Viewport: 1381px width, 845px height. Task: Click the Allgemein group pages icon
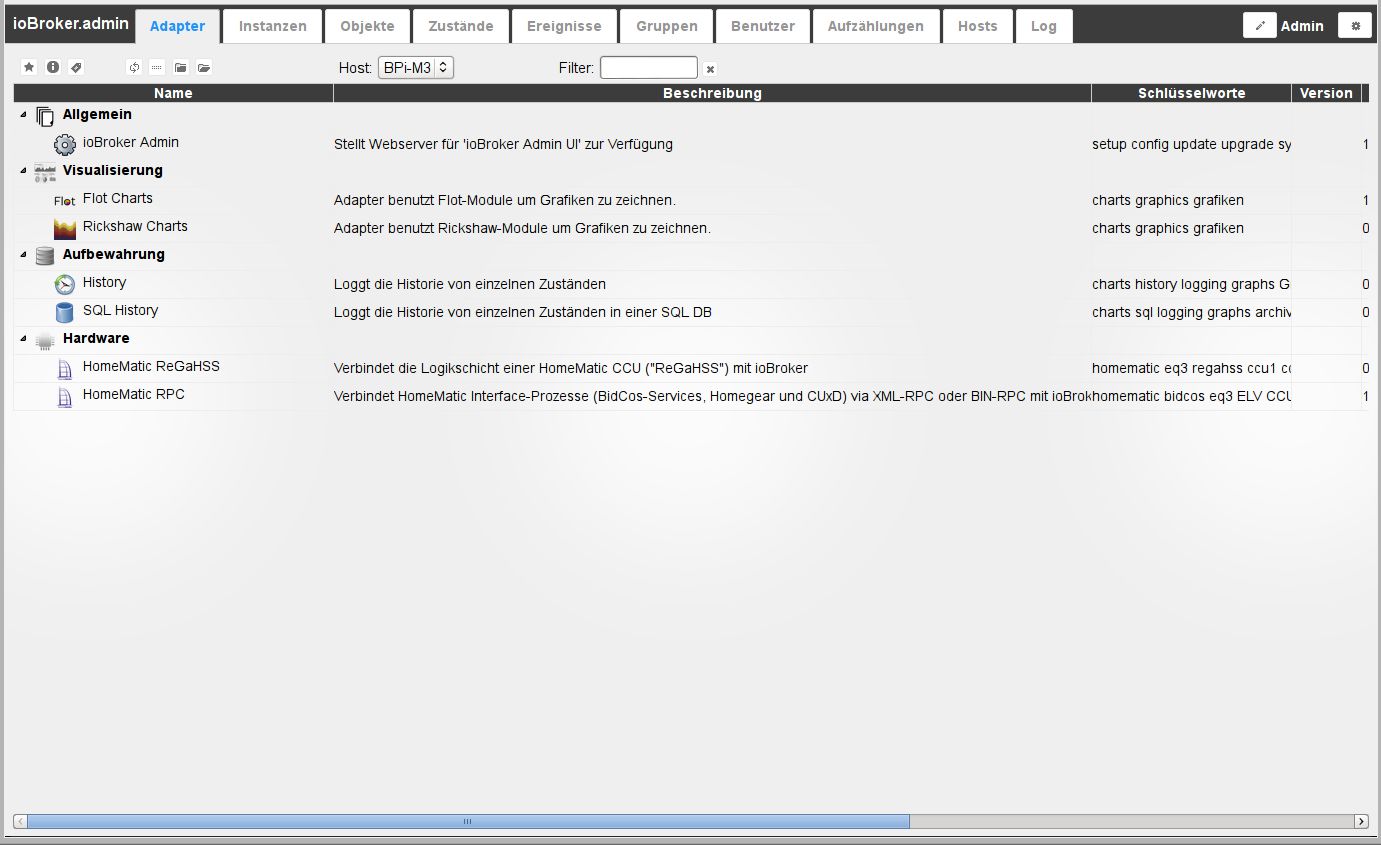click(45, 116)
